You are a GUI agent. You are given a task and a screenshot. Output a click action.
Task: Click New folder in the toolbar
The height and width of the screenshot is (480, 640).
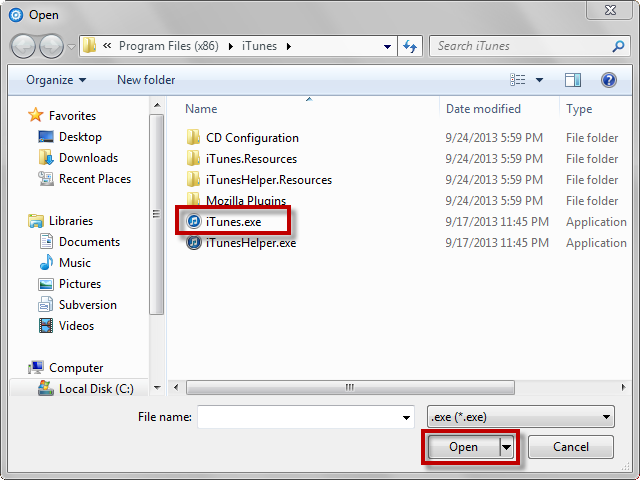pos(146,80)
